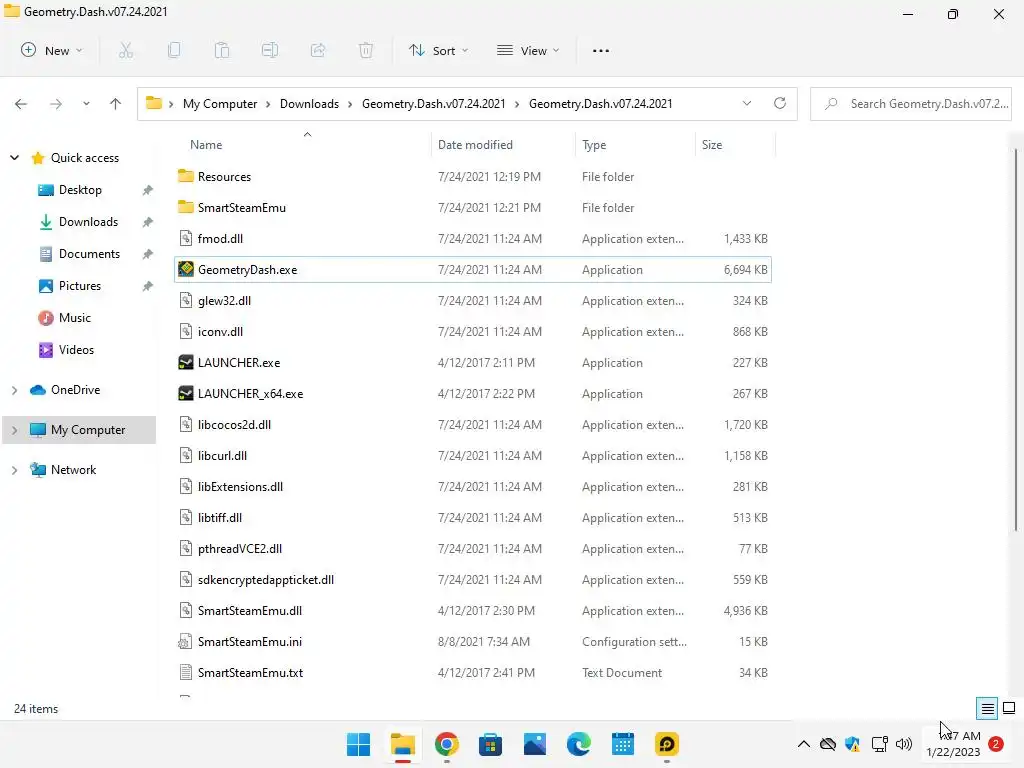Collapse the Quick access tree

[x=14, y=157]
